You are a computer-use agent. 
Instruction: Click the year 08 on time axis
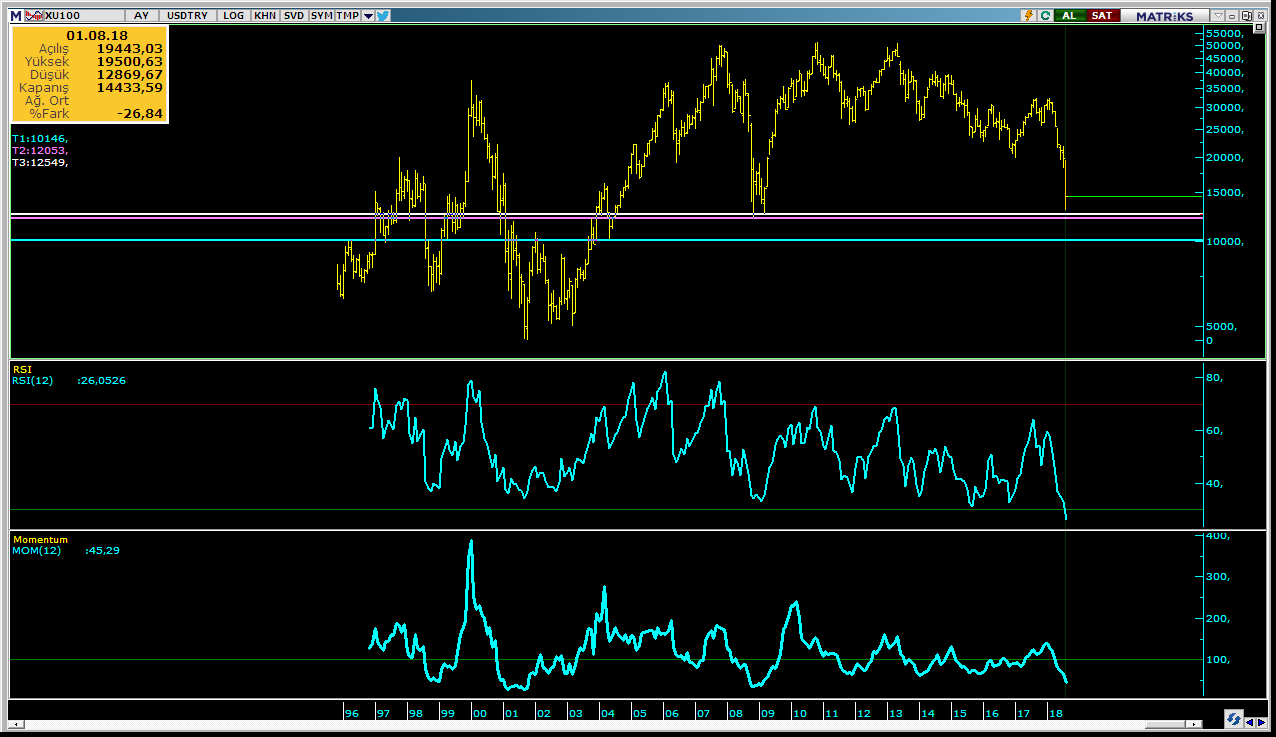click(x=735, y=713)
